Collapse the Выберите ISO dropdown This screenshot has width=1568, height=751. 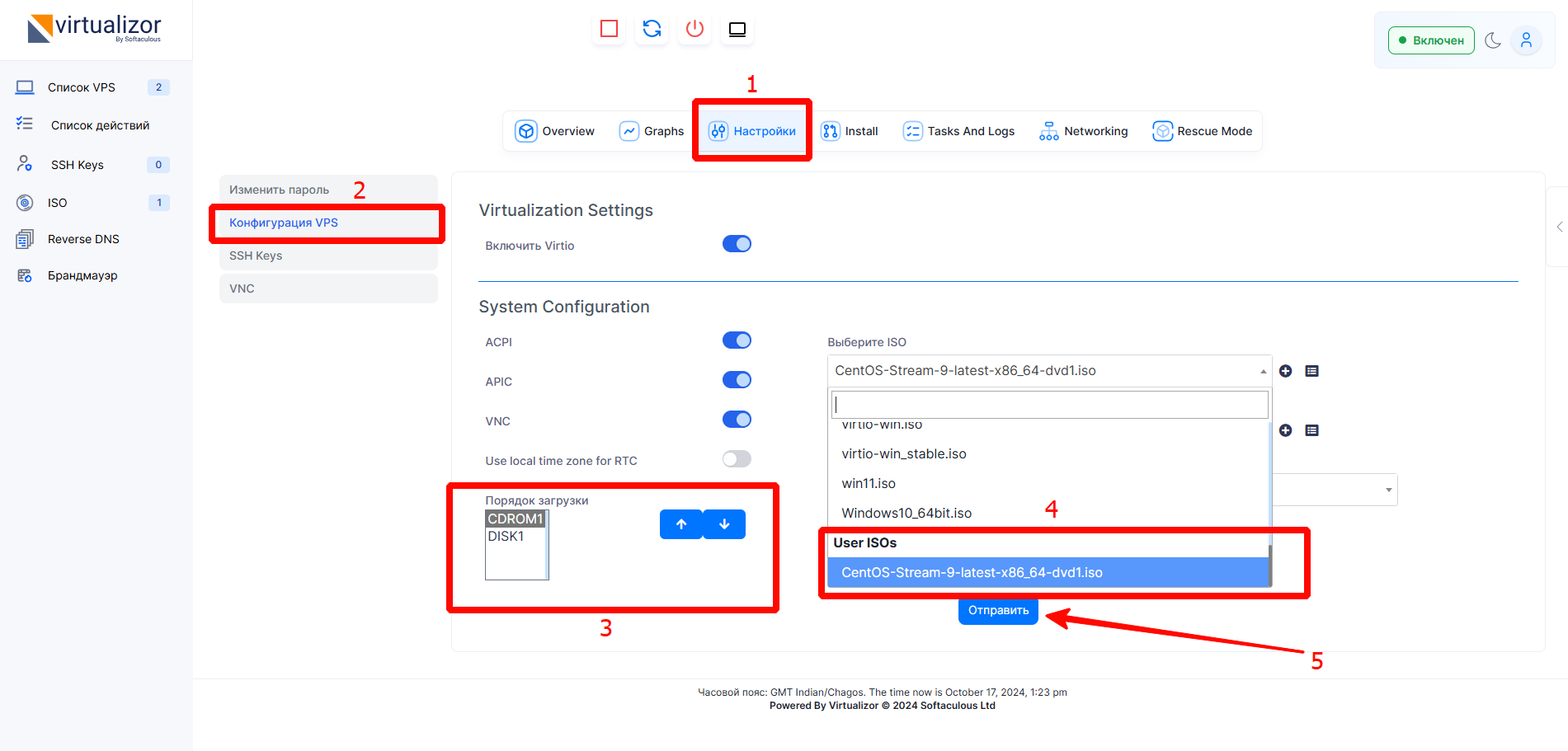pyautogui.click(x=1049, y=371)
